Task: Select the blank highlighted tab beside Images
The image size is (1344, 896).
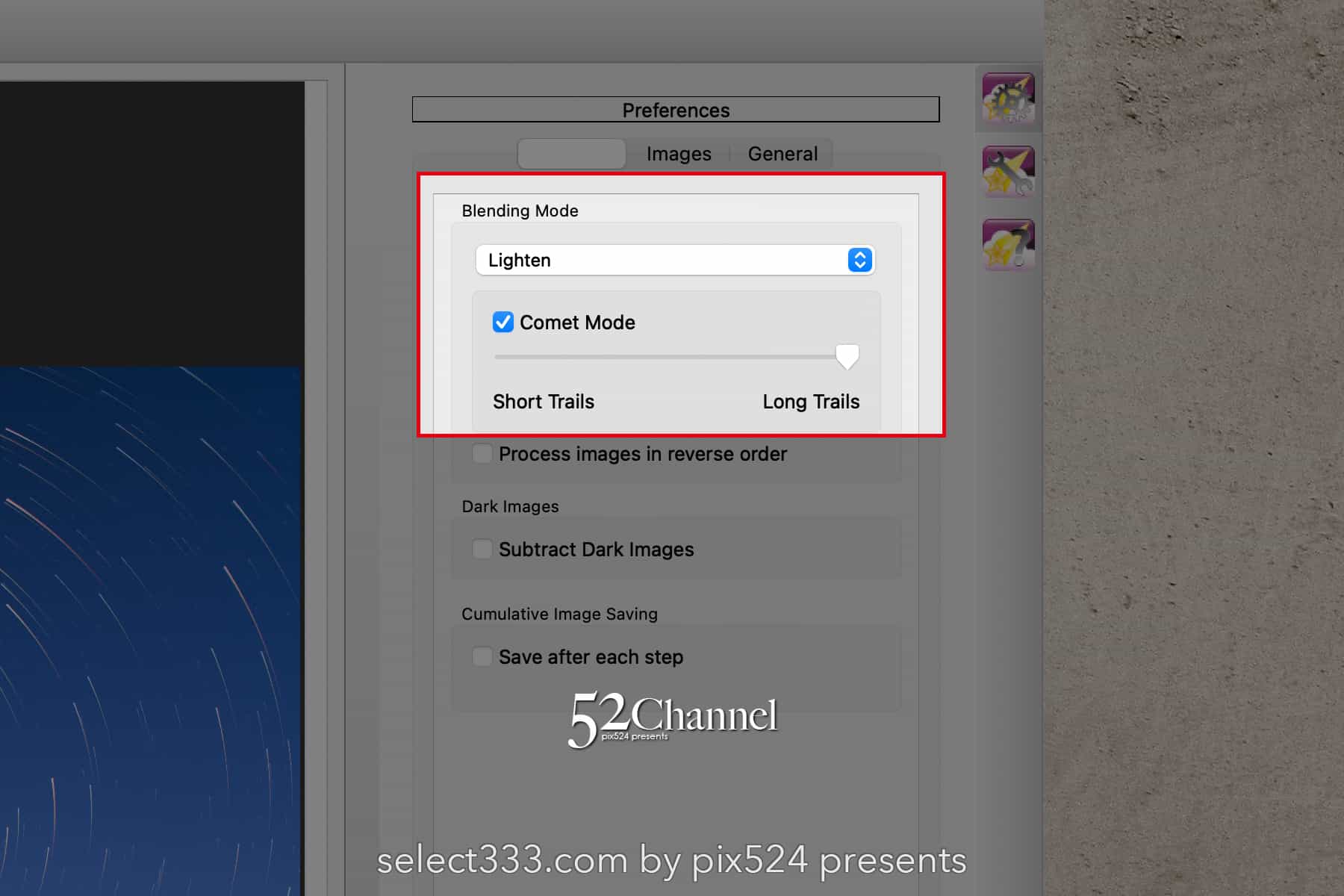Action: tap(572, 154)
